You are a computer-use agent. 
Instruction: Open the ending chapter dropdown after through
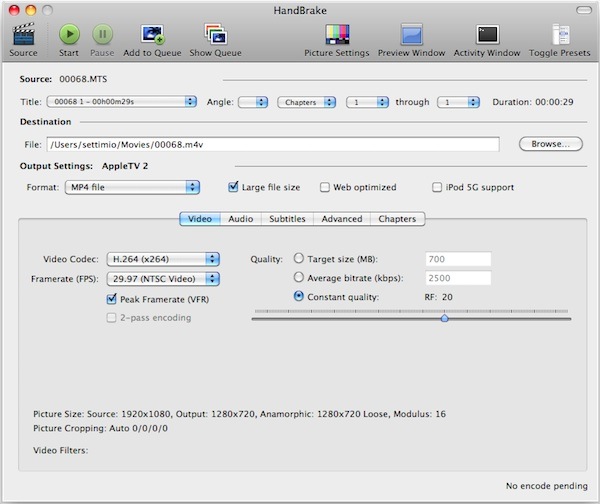click(x=458, y=102)
